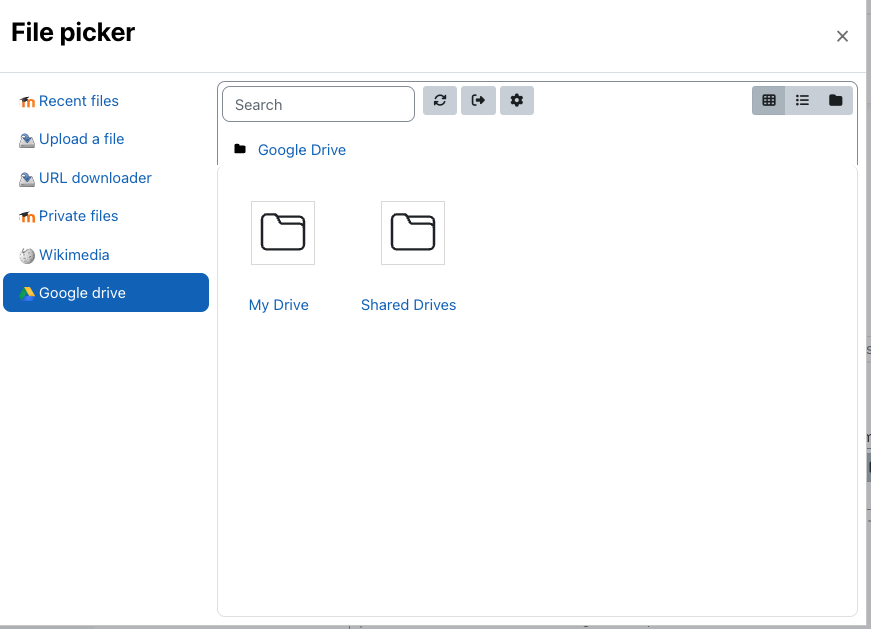Click the Shared Drives label
Image resolution: width=871 pixels, height=629 pixels.
tap(408, 305)
